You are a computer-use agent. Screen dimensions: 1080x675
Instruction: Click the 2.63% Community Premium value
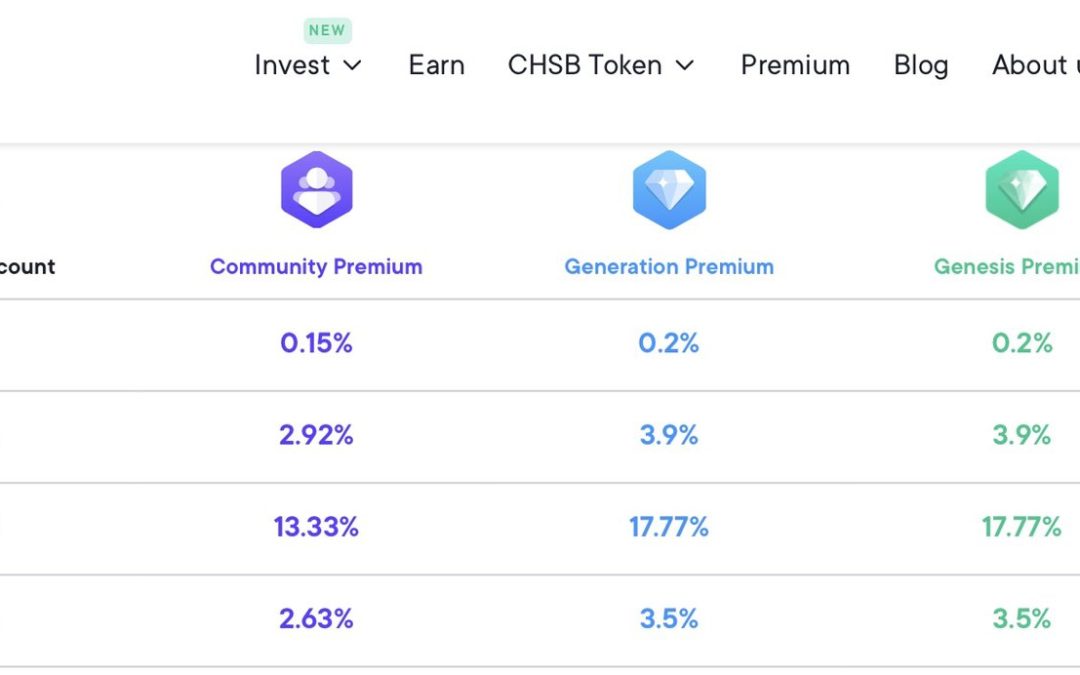[x=316, y=619]
